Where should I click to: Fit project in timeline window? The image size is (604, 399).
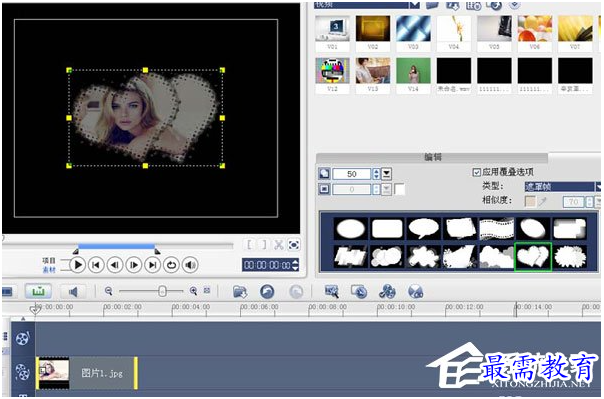tap(207, 290)
